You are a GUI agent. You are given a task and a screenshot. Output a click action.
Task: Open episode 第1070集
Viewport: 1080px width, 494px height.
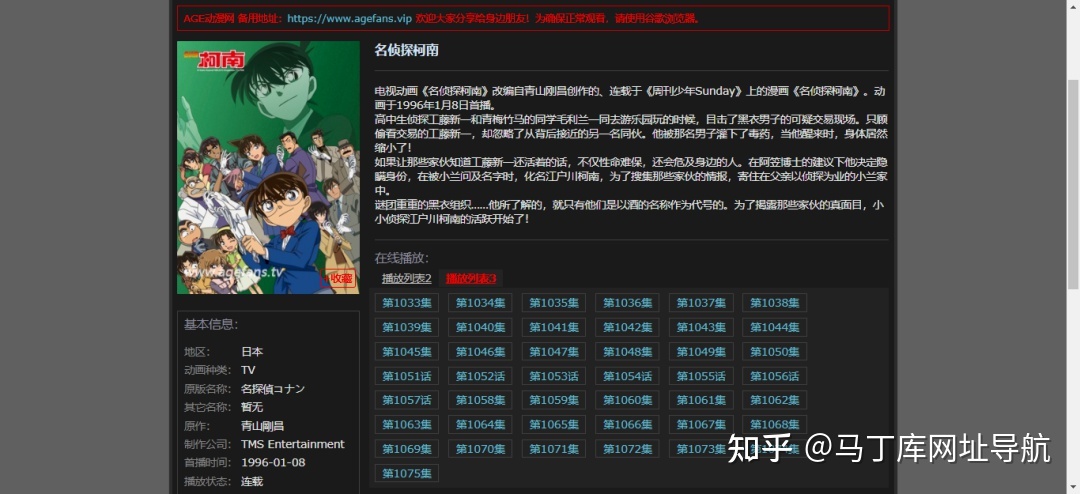tap(480, 449)
